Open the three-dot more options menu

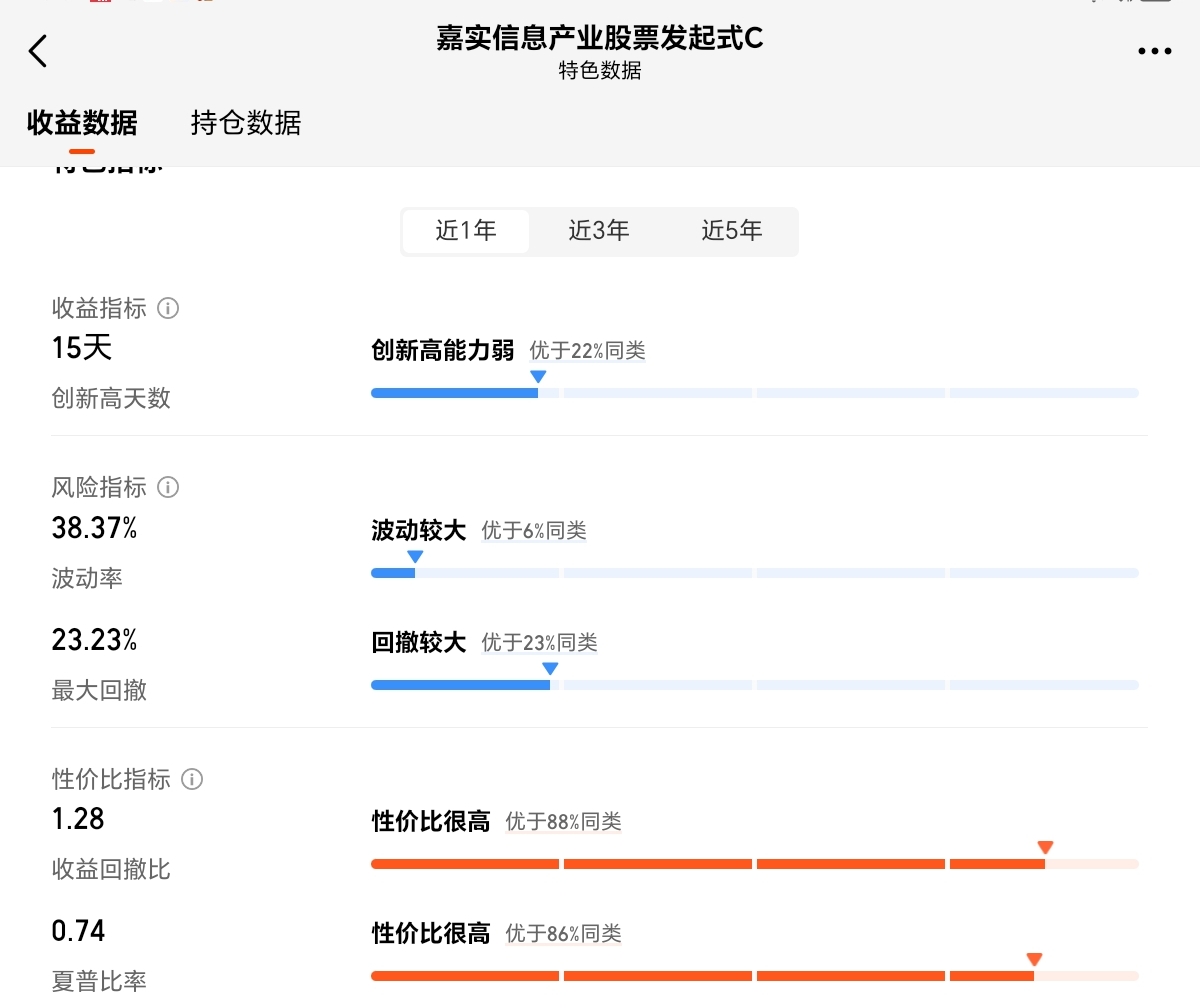1154,51
